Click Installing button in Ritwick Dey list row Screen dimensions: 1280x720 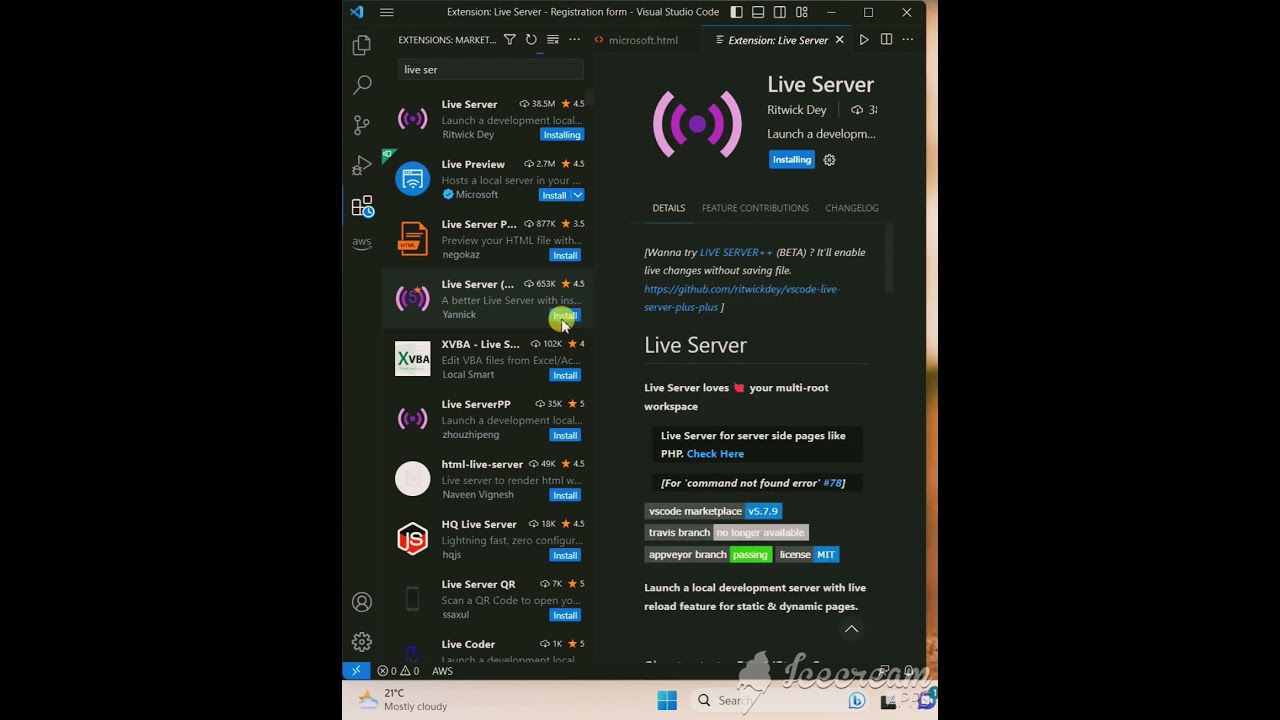562,135
